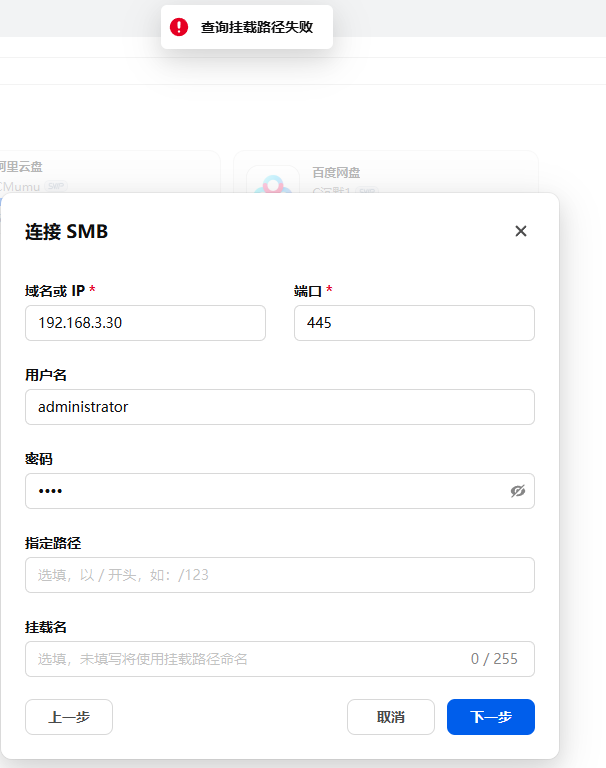
Task: Click the 端口 field showing 445
Action: tap(414, 323)
